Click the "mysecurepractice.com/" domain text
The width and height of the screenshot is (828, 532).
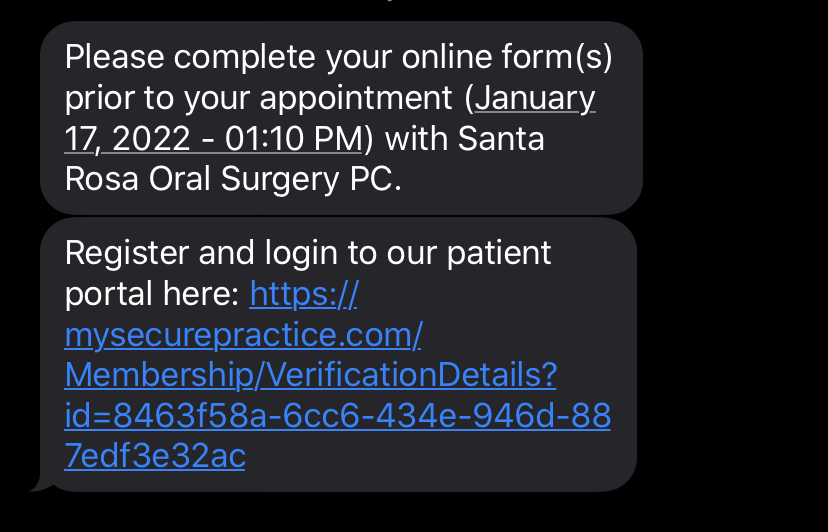[x=243, y=335]
